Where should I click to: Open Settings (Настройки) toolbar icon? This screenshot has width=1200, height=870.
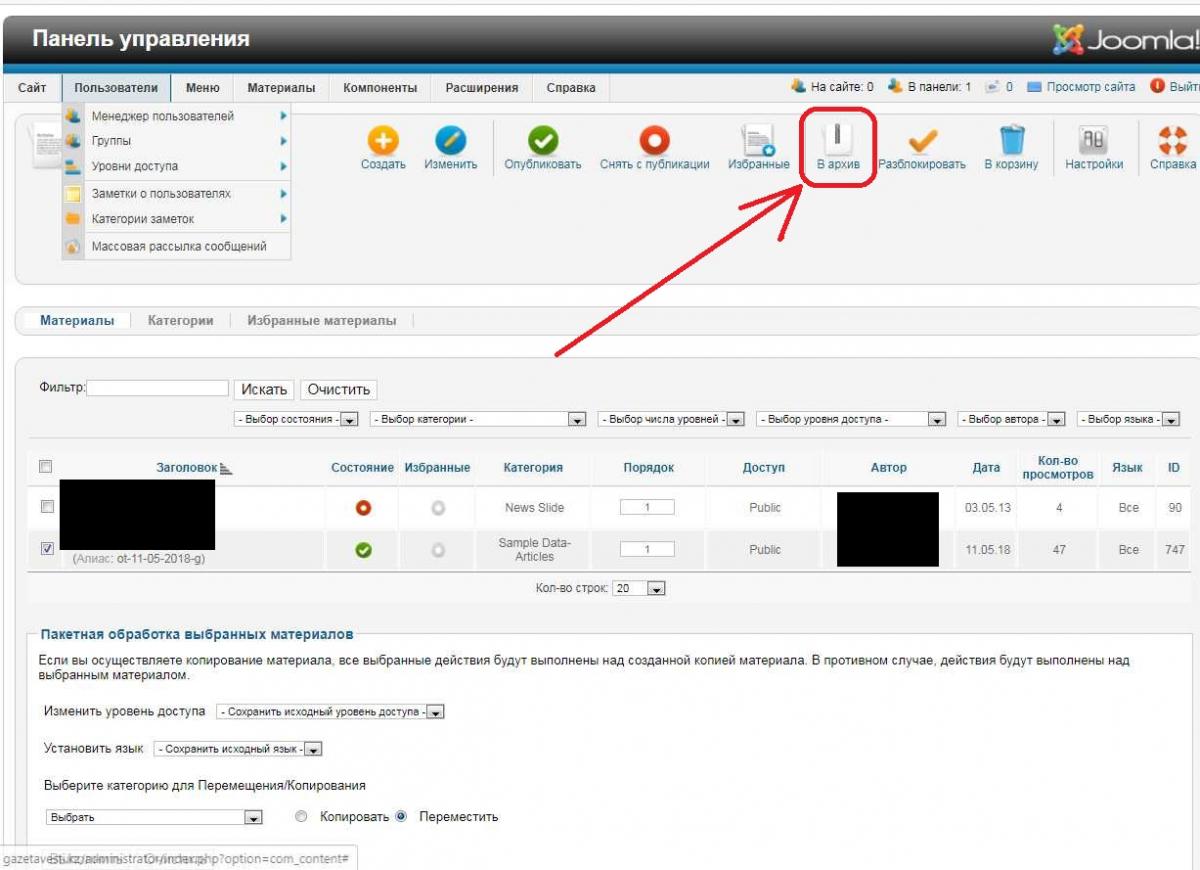click(x=1093, y=141)
